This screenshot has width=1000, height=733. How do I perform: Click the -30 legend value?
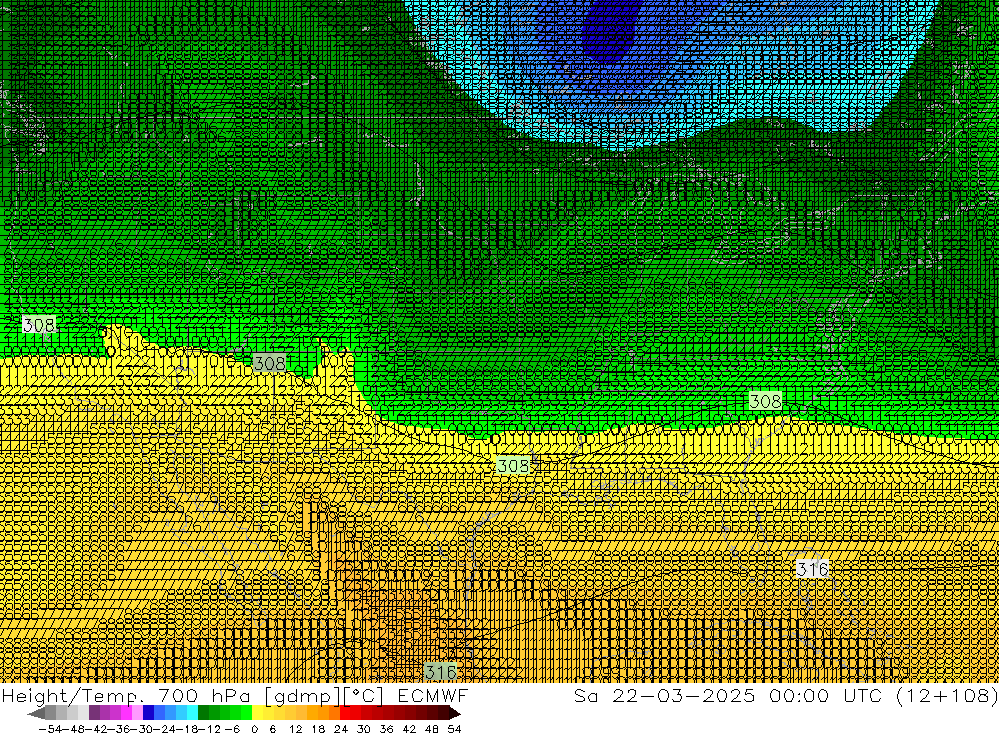tap(142, 729)
